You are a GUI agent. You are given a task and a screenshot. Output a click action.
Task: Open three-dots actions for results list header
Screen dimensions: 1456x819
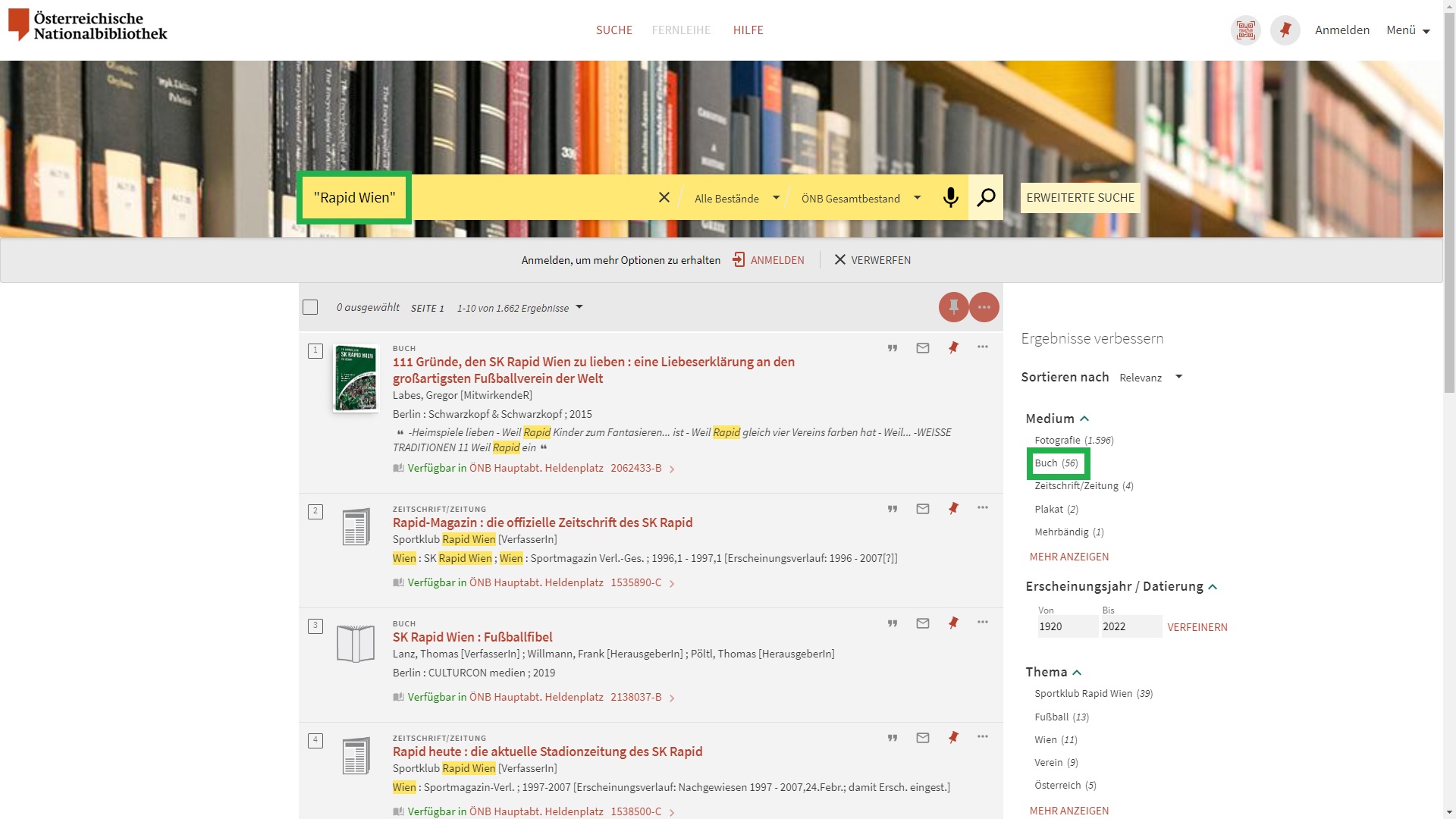[984, 307]
